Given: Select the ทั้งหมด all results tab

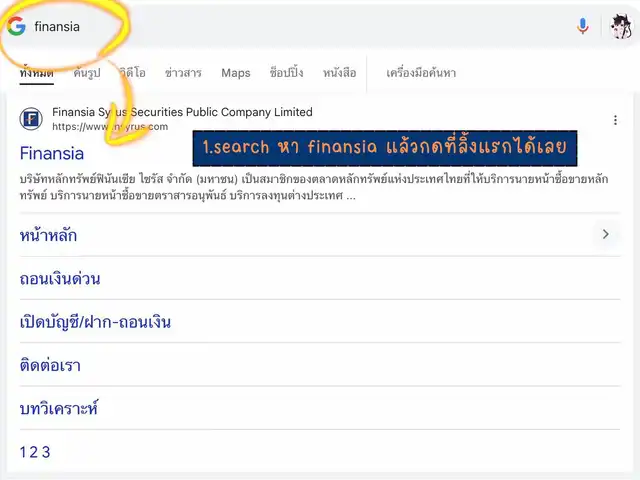Looking at the screenshot, I should pyautogui.click(x=37, y=73).
